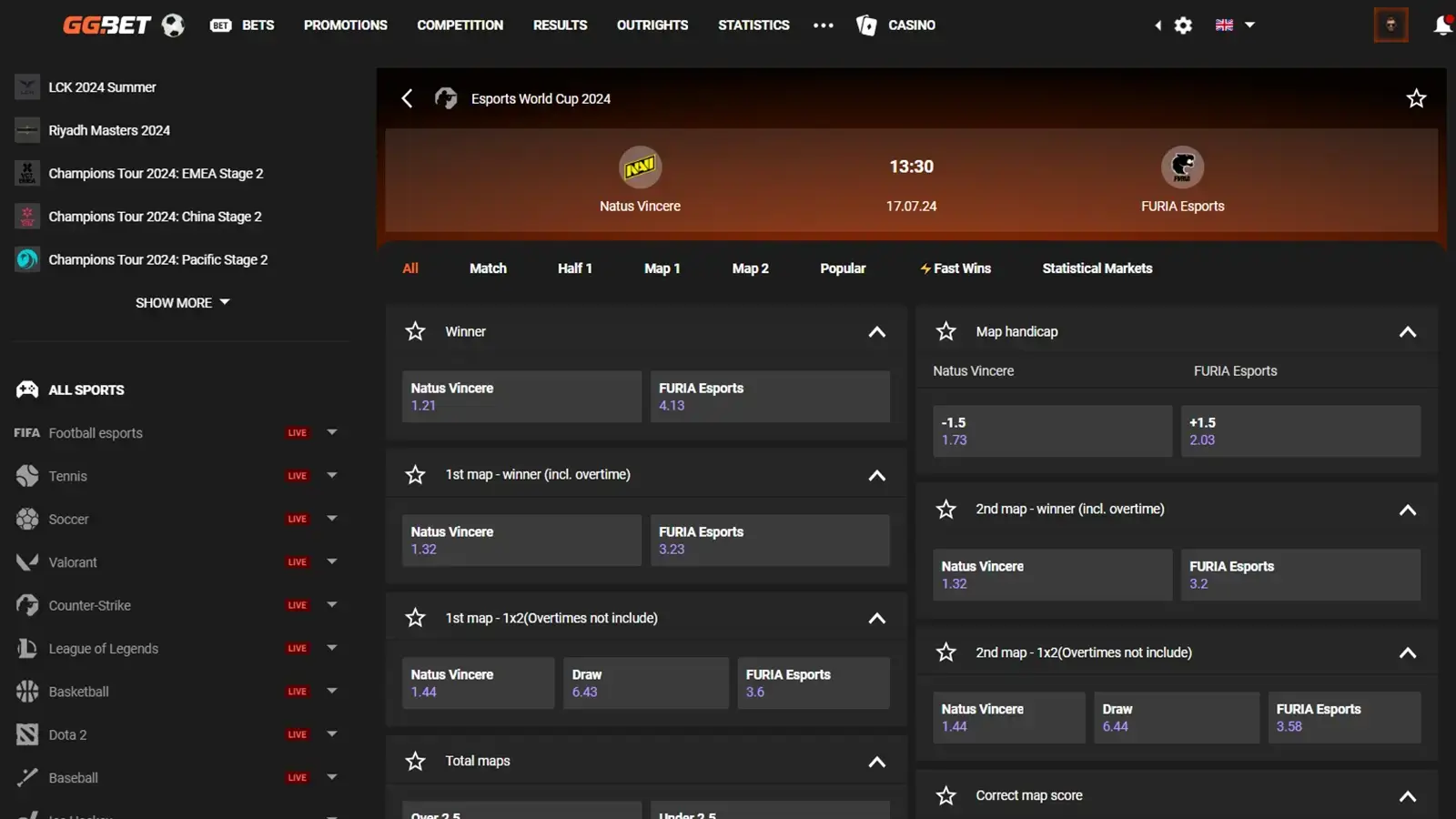Open the PROMOTIONS menu
The width and height of the screenshot is (1456, 819).
tap(345, 25)
